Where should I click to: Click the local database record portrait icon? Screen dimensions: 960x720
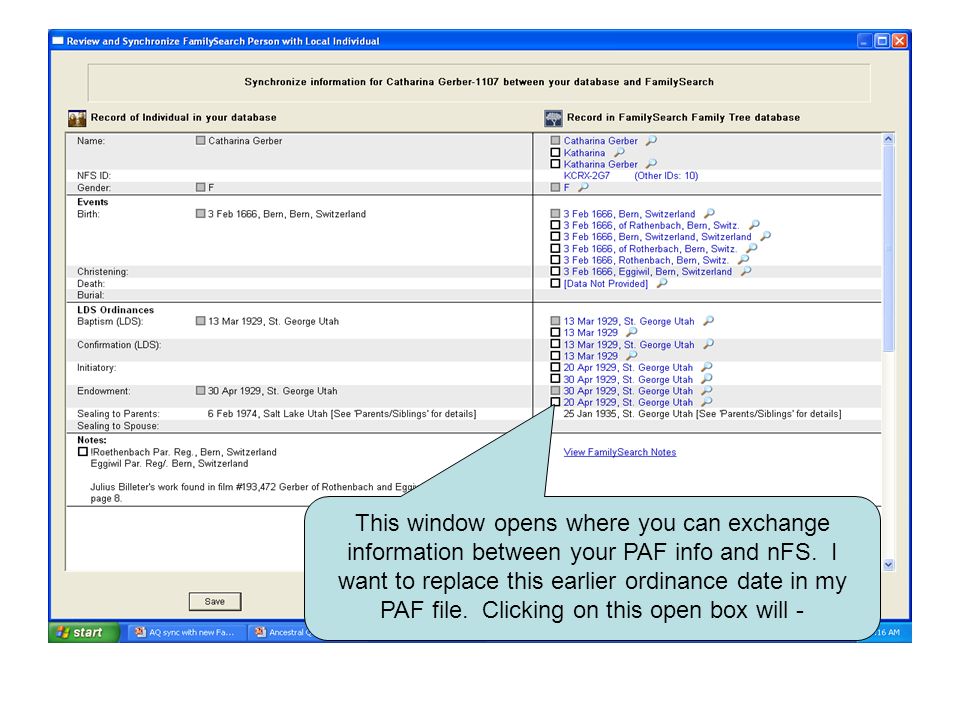[77, 118]
